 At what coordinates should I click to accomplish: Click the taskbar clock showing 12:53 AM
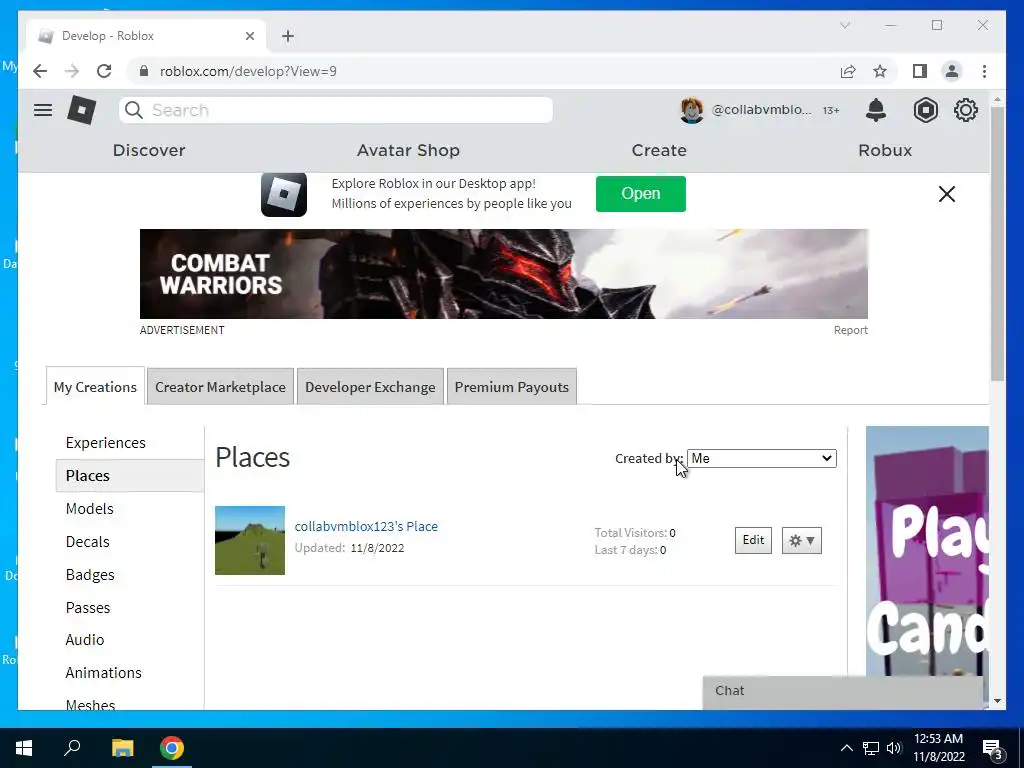pos(938,748)
